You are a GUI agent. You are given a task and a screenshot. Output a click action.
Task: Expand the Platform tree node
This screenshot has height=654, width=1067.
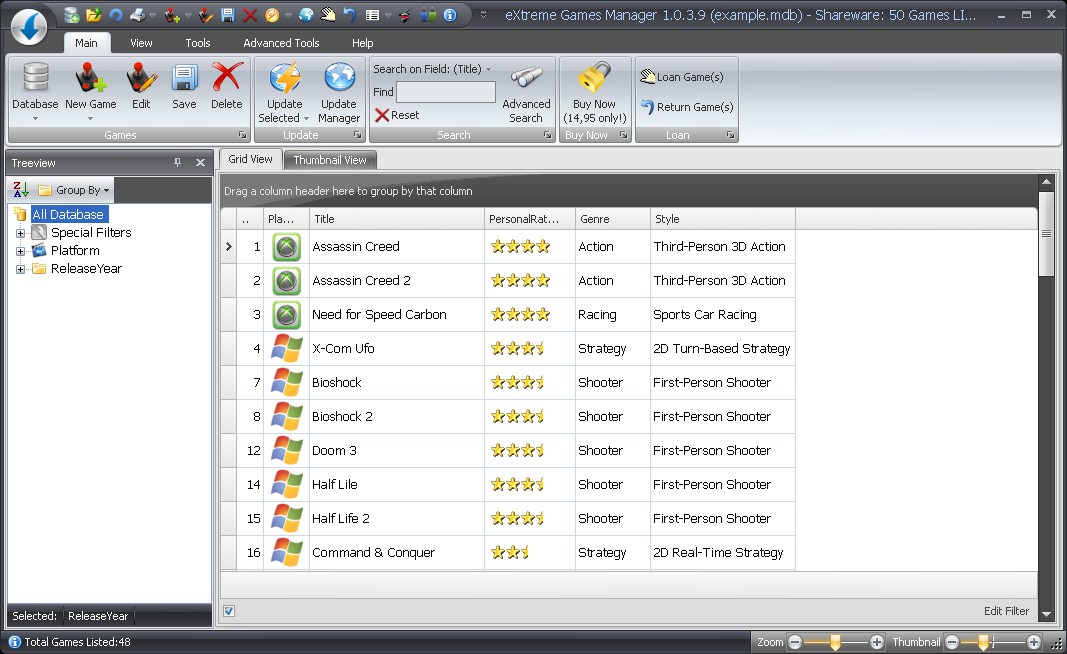click(x=20, y=251)
